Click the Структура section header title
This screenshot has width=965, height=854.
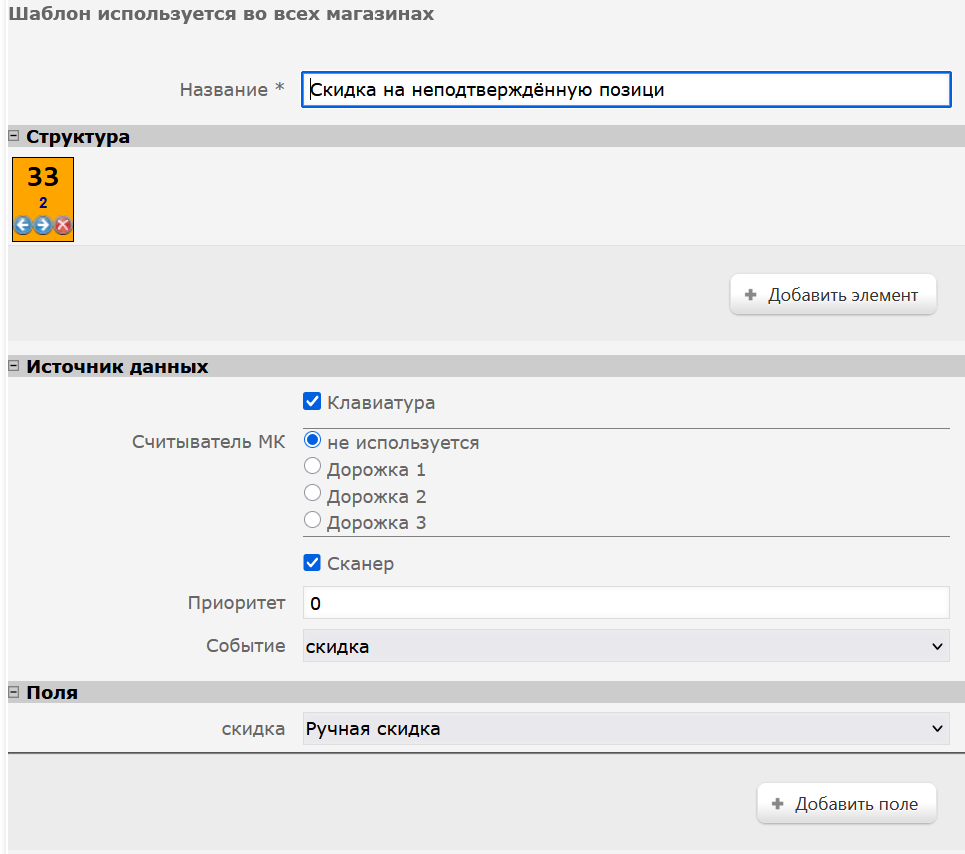pos(78,137)
